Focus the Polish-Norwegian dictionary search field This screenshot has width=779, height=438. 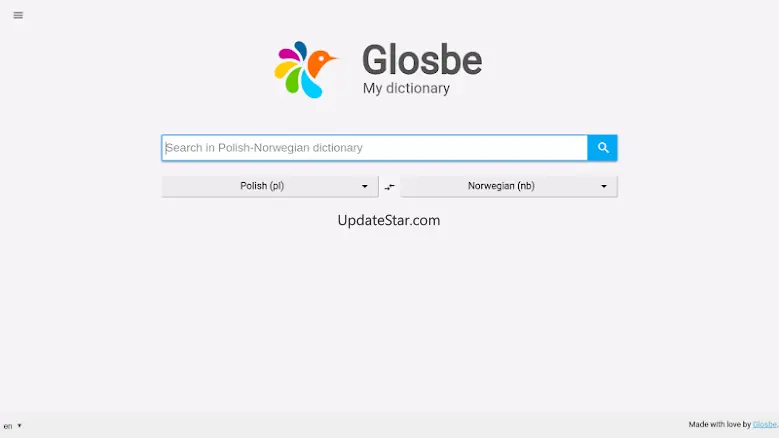pyautogui.click(x=375, y=147)
